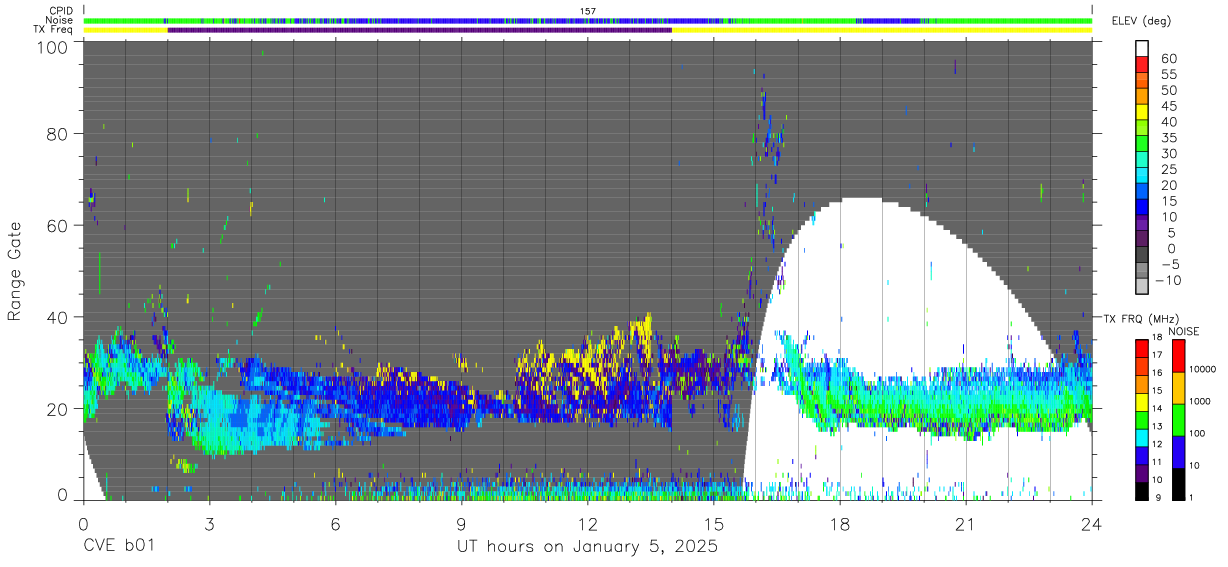Viewport: 1228px width, 567px height.
Task: Click the 'Noise' row label
Action: click(61, 20)
